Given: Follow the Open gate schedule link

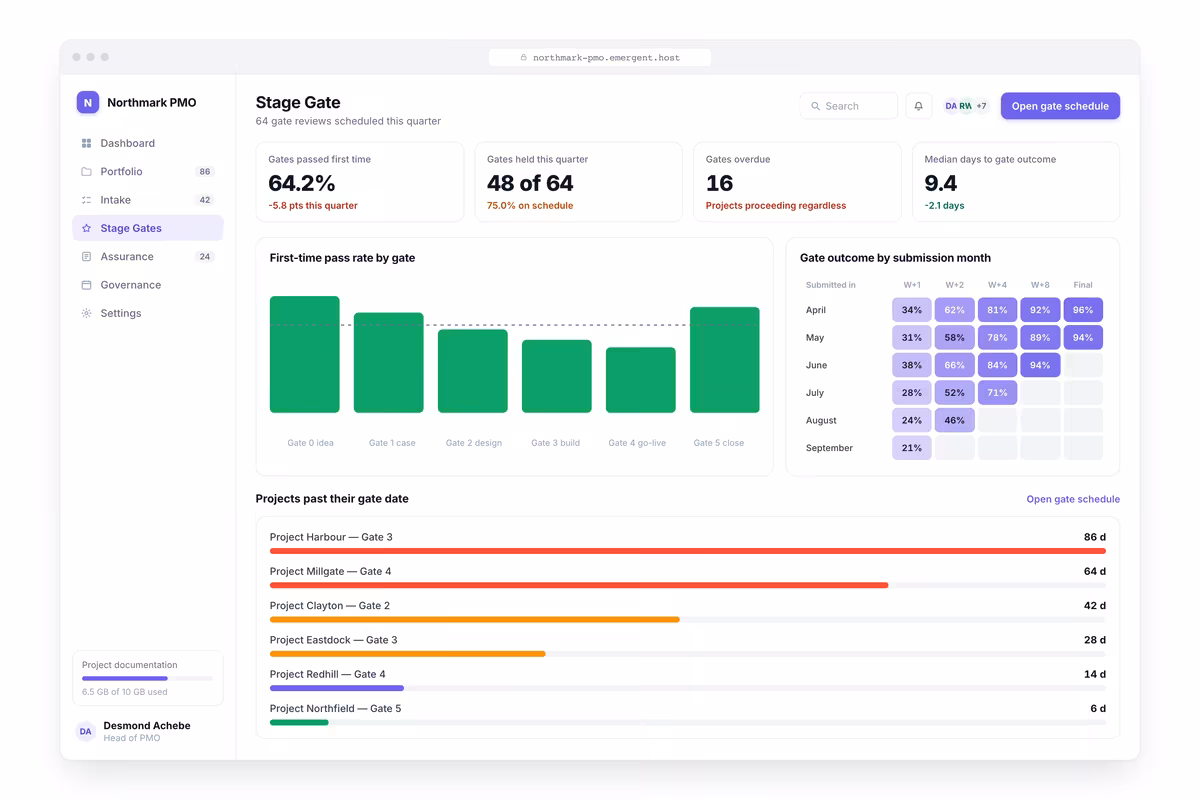Looking at the screenshot, I should pos(1073,499).
